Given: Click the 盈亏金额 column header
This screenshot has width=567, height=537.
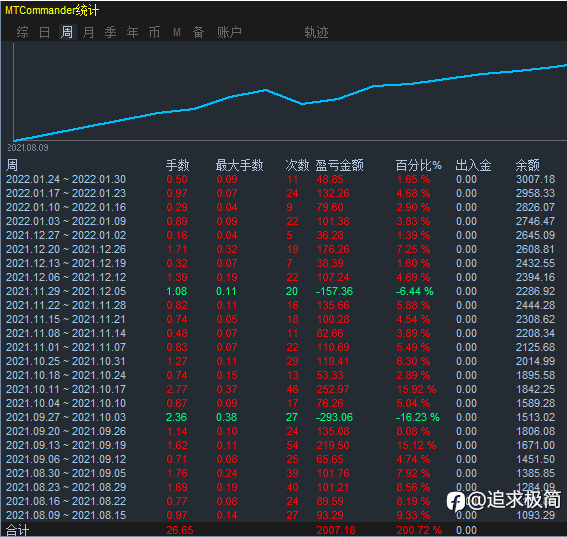Looking at the screenshot, I should 340,165.
